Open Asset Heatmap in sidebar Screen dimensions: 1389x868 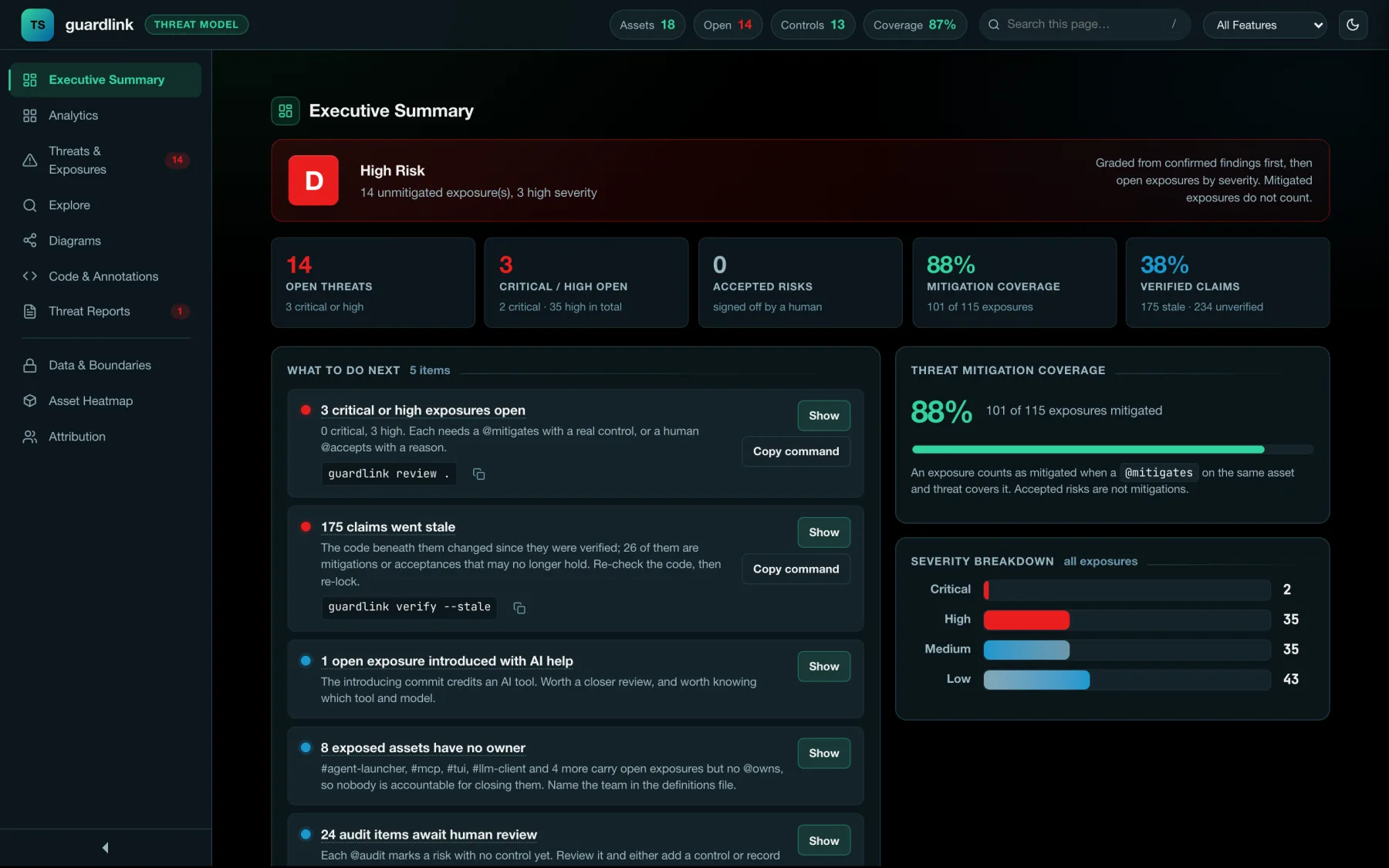pos(105,401)
